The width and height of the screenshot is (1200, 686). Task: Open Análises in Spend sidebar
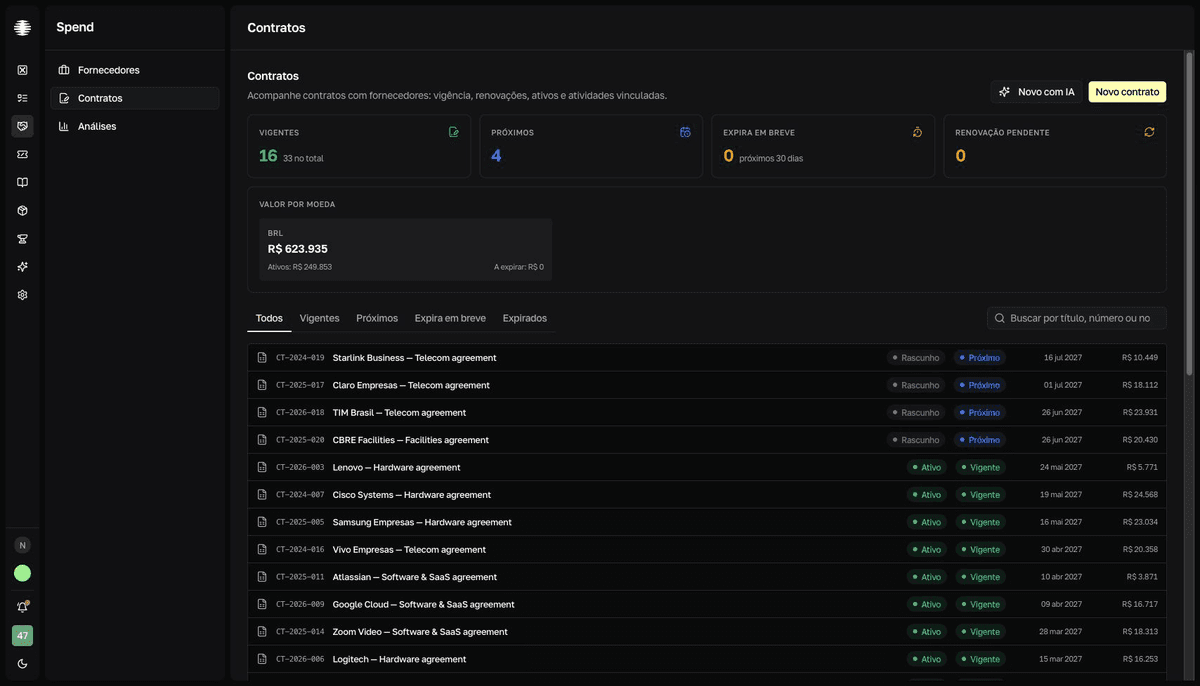pos(135,126)
